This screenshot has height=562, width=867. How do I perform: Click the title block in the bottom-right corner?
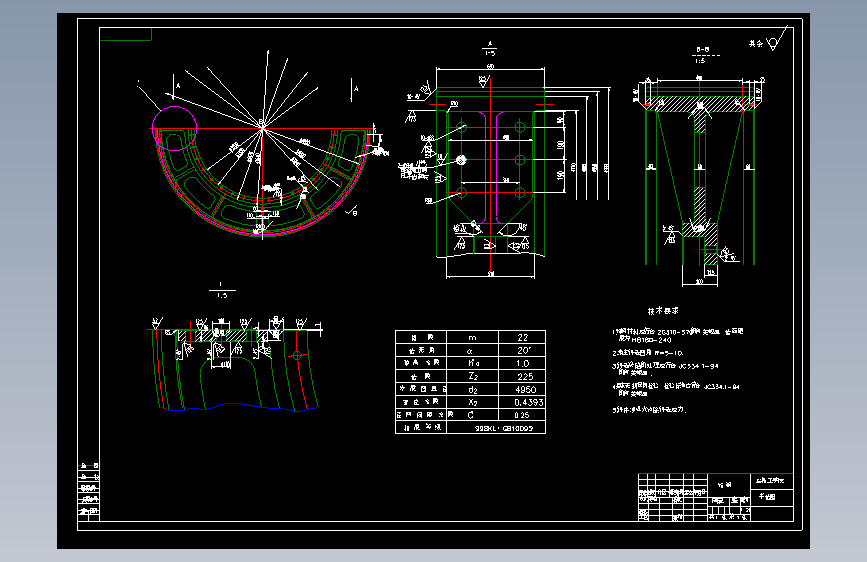[715, 497]
